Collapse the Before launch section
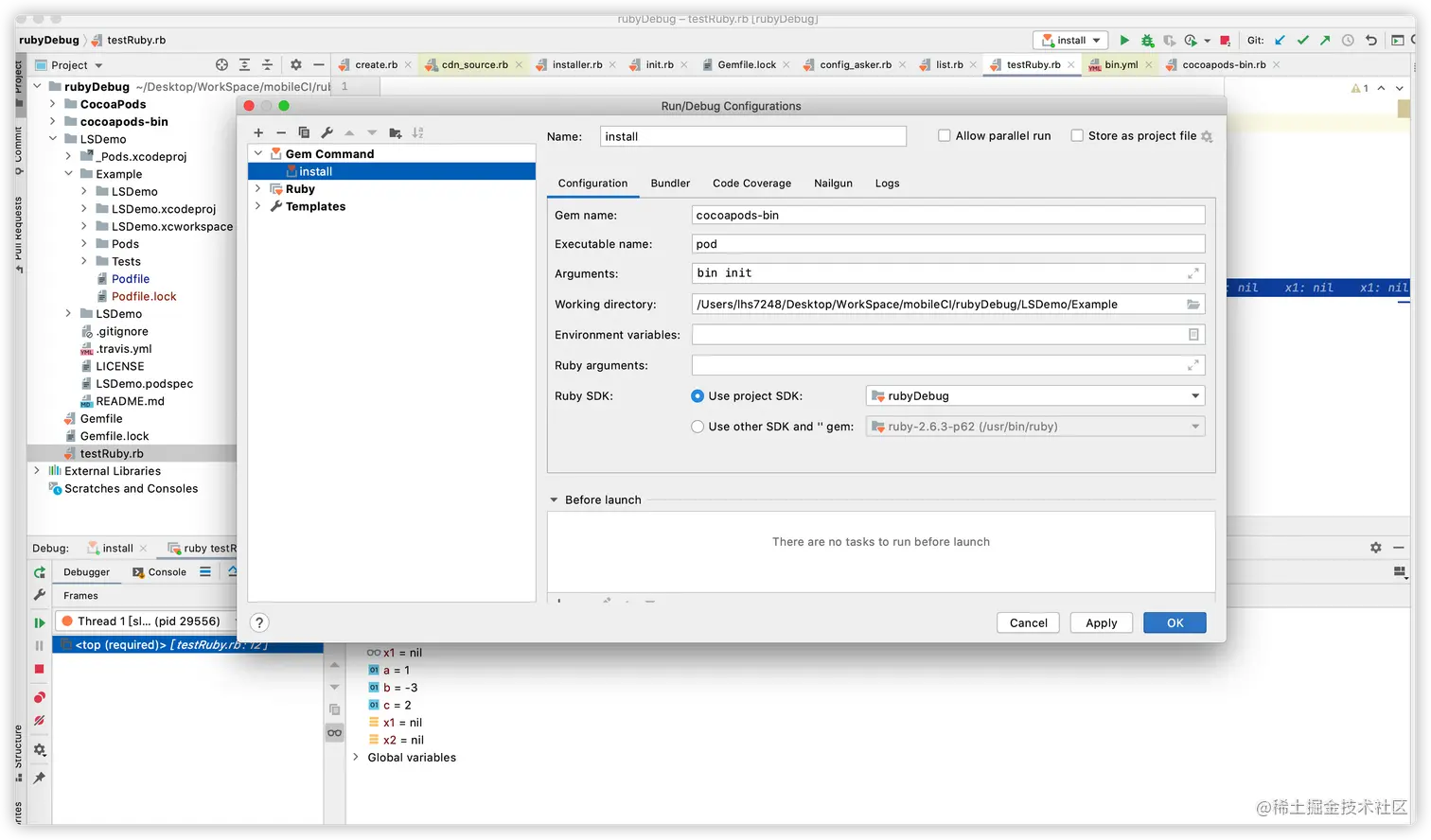1431x840 pixels. tap(554, 500)
